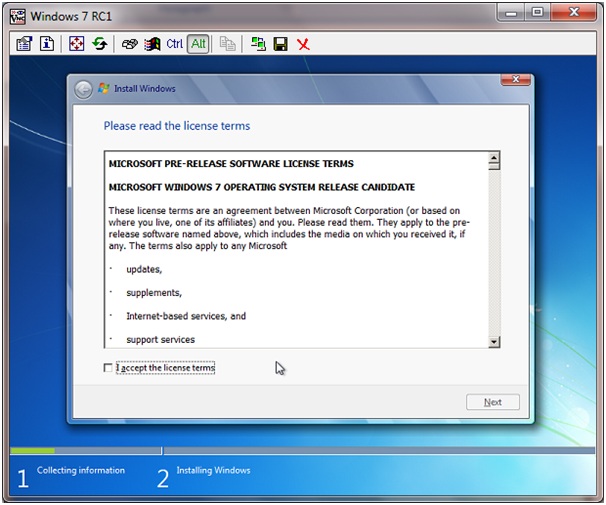Minimize the Windows 7 RC1 viewer window

(511, 13)
